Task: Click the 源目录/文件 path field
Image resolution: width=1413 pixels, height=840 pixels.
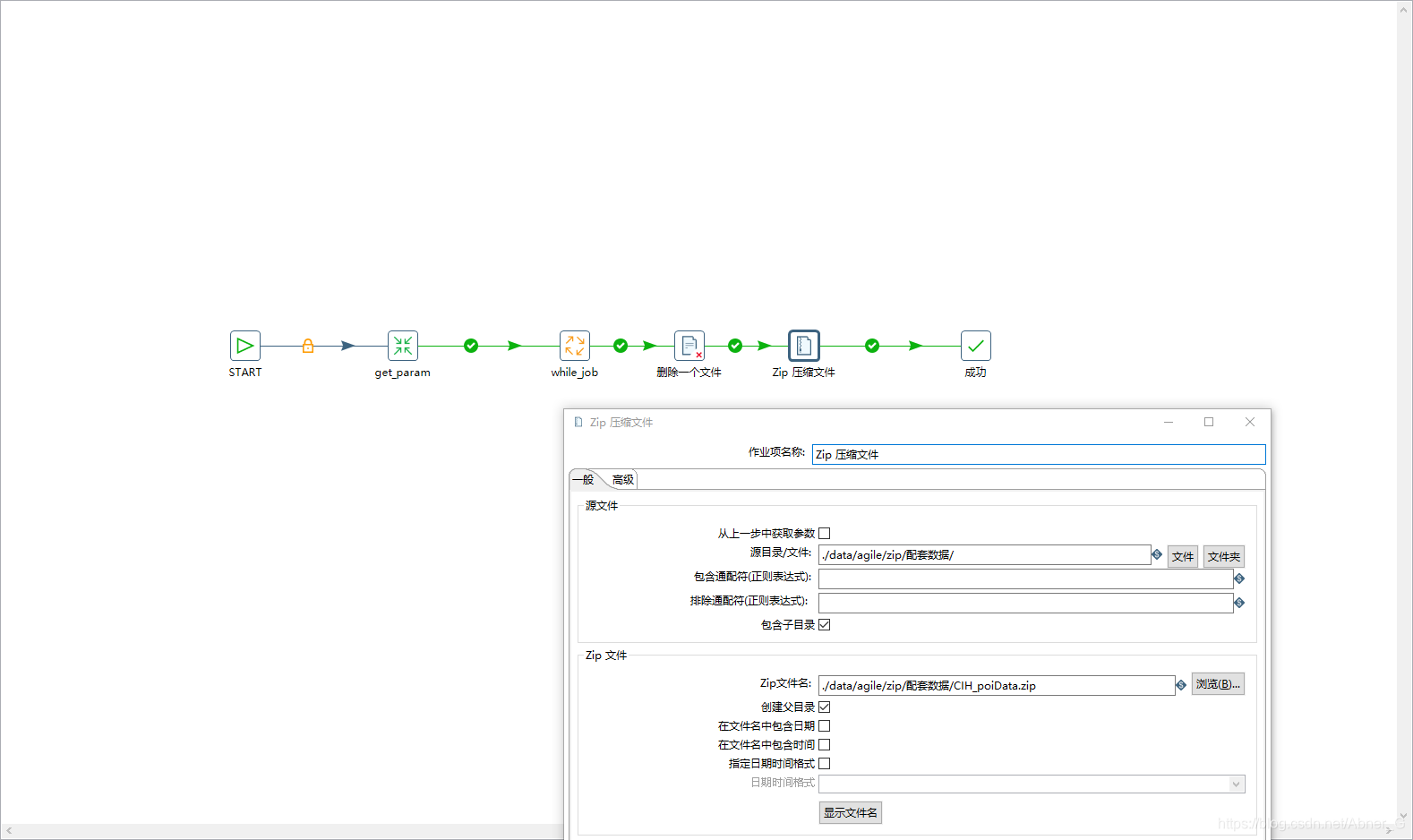Action: click(x=985, y=554)
